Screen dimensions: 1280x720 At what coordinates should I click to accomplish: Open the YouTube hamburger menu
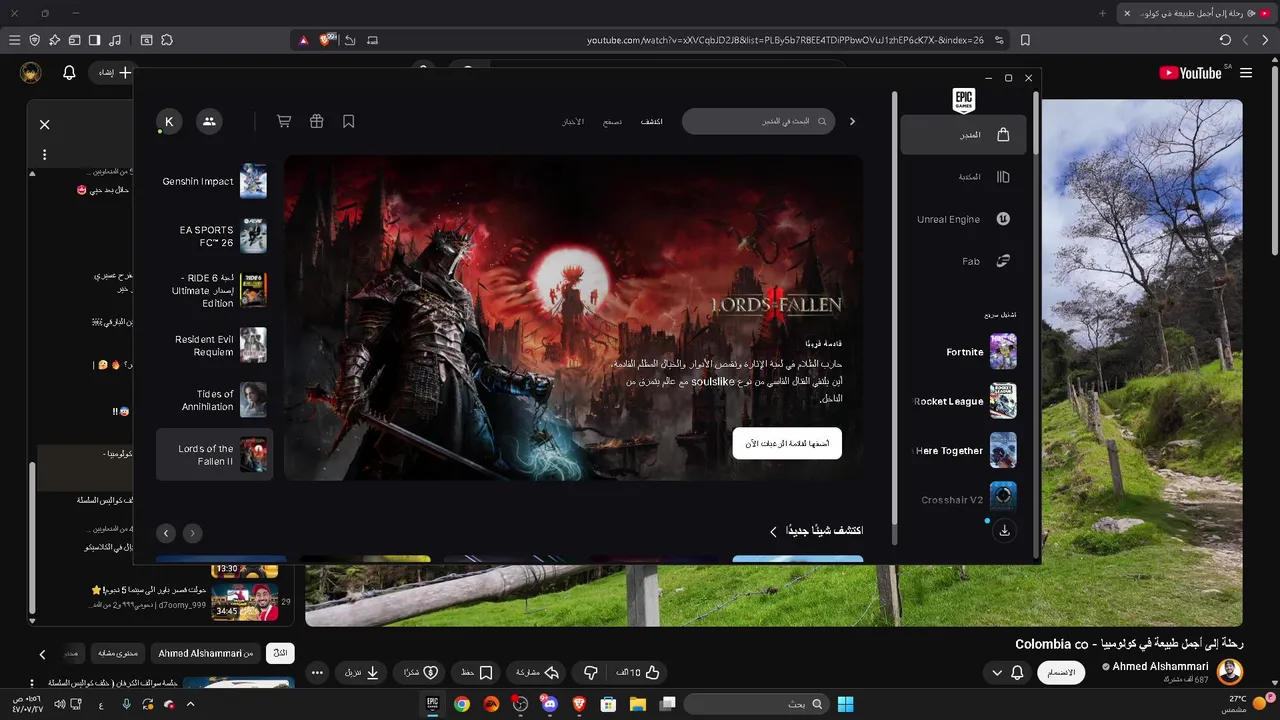coord(1246,73)
